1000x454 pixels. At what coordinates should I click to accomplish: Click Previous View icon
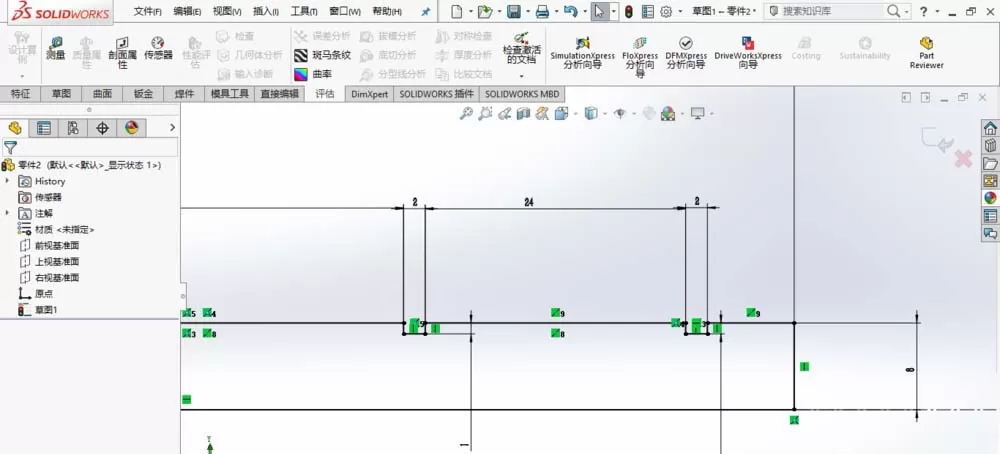tap(504, 114)
